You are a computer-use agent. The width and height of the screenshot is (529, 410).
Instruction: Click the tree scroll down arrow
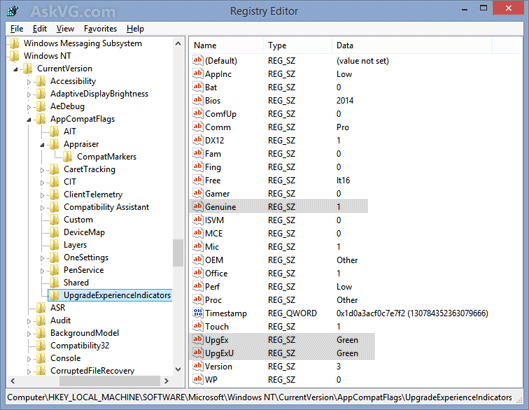pos(178,369)
